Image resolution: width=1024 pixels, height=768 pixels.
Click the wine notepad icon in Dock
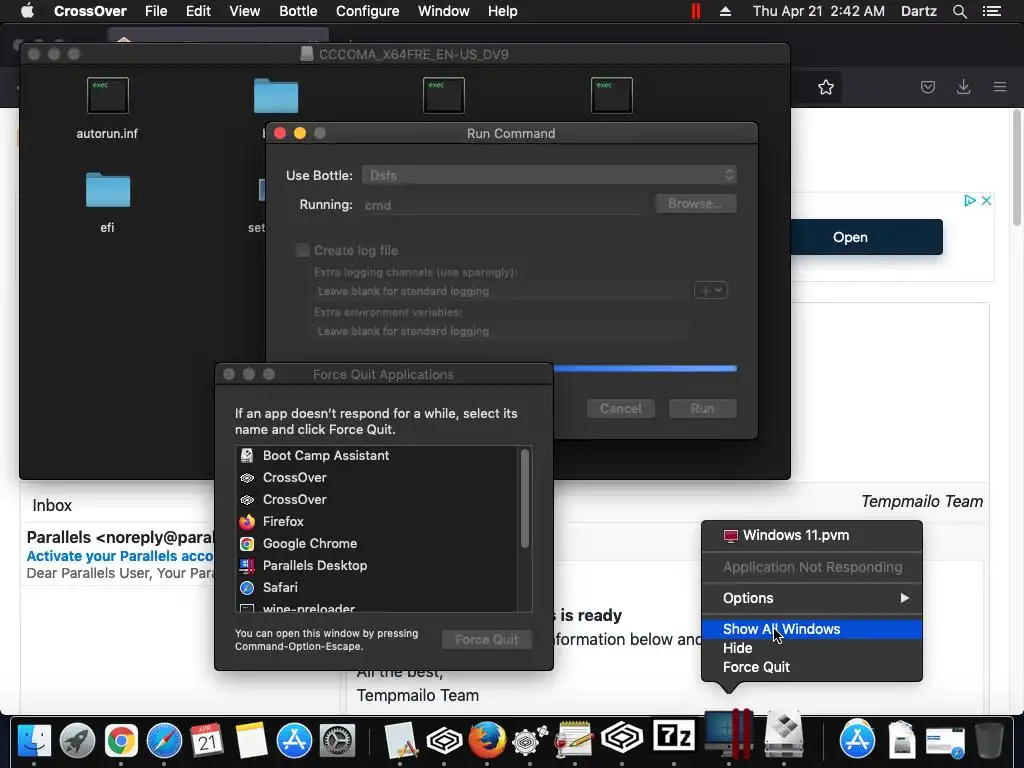[574, 740]
